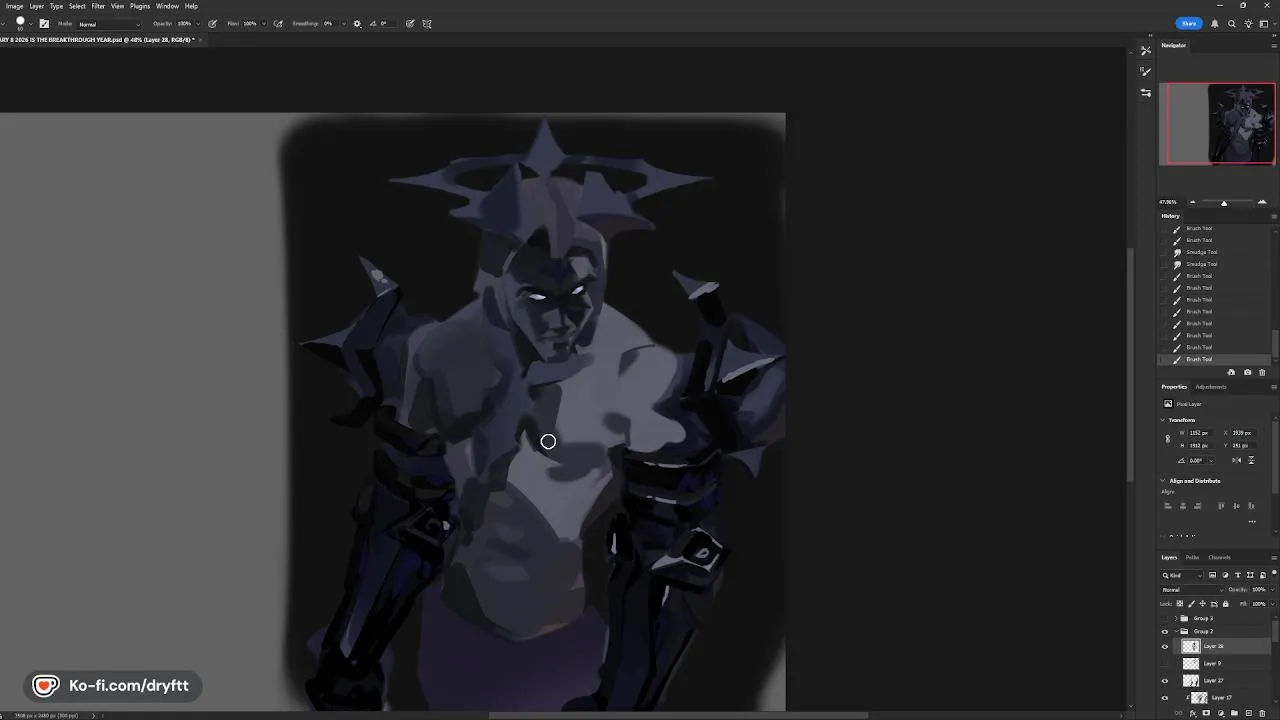Create new snapshot camera icon in History
Image resolution: width=1280 pixels, height=720 pixels.
click(x=1247, y=372)
